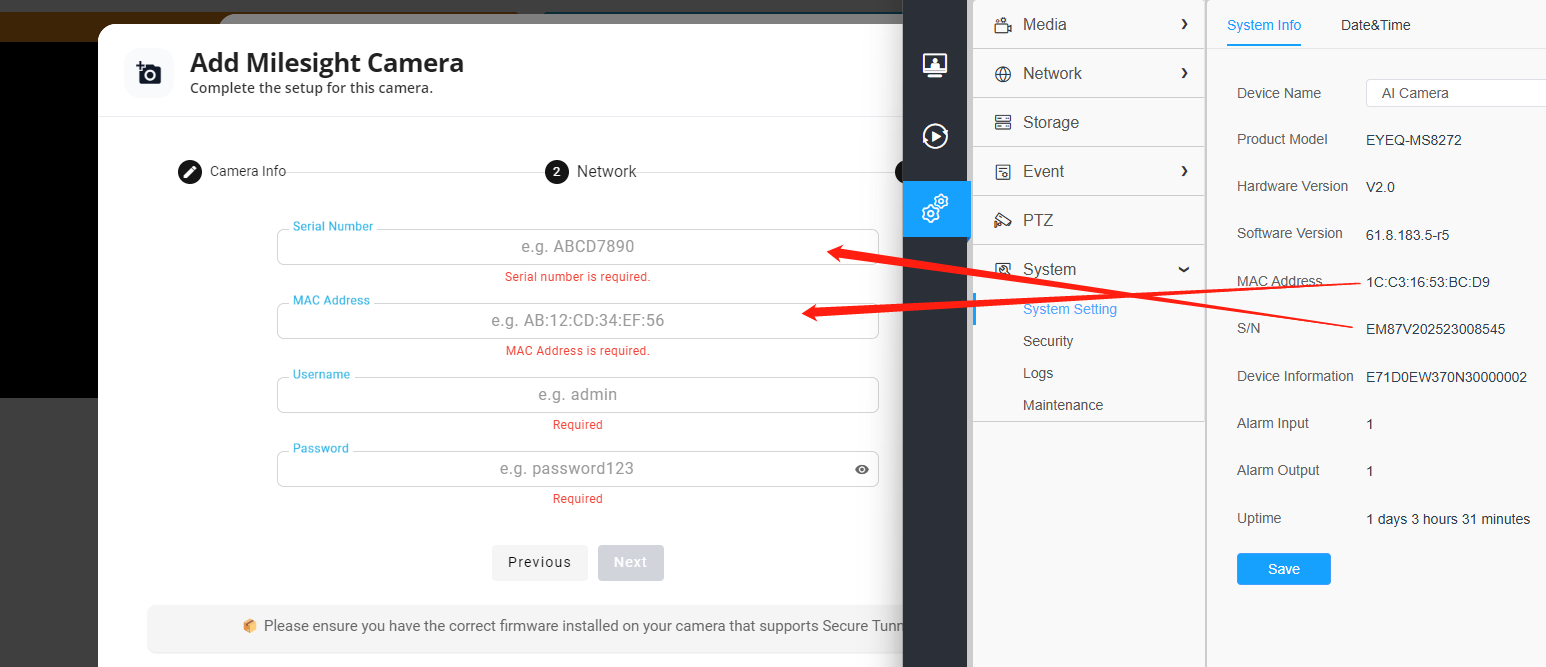Focus the Serial Number input field

578,247
